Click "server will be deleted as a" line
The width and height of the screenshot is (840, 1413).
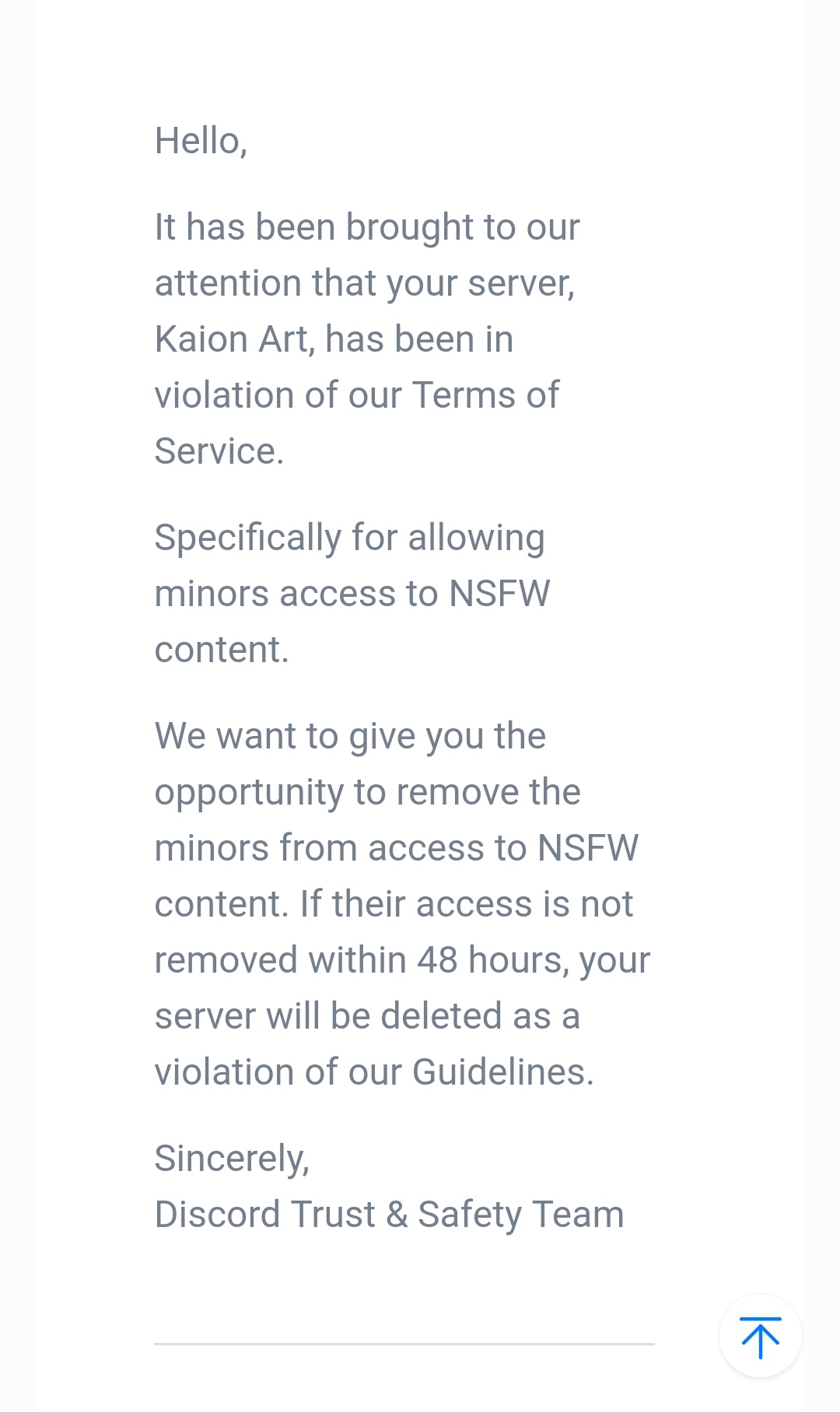click(x=367, y=1016)
